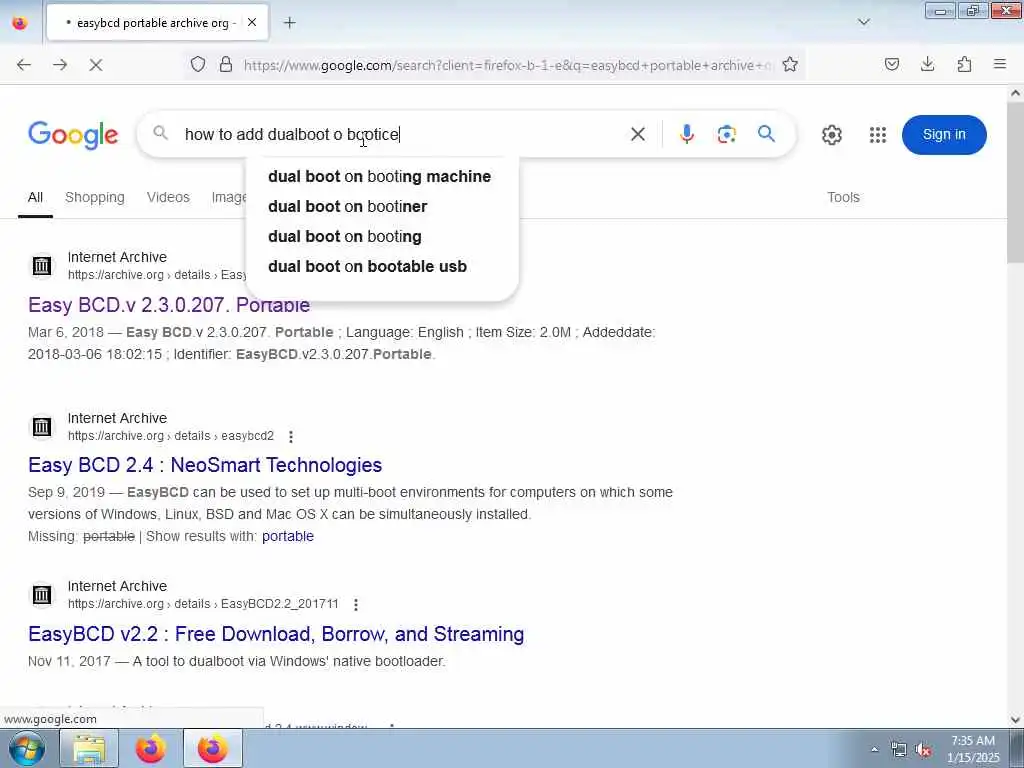This screenshot has height=768, width=1024.
Task: Click the scrollbar up arrow
Action: click(1015, 93)
